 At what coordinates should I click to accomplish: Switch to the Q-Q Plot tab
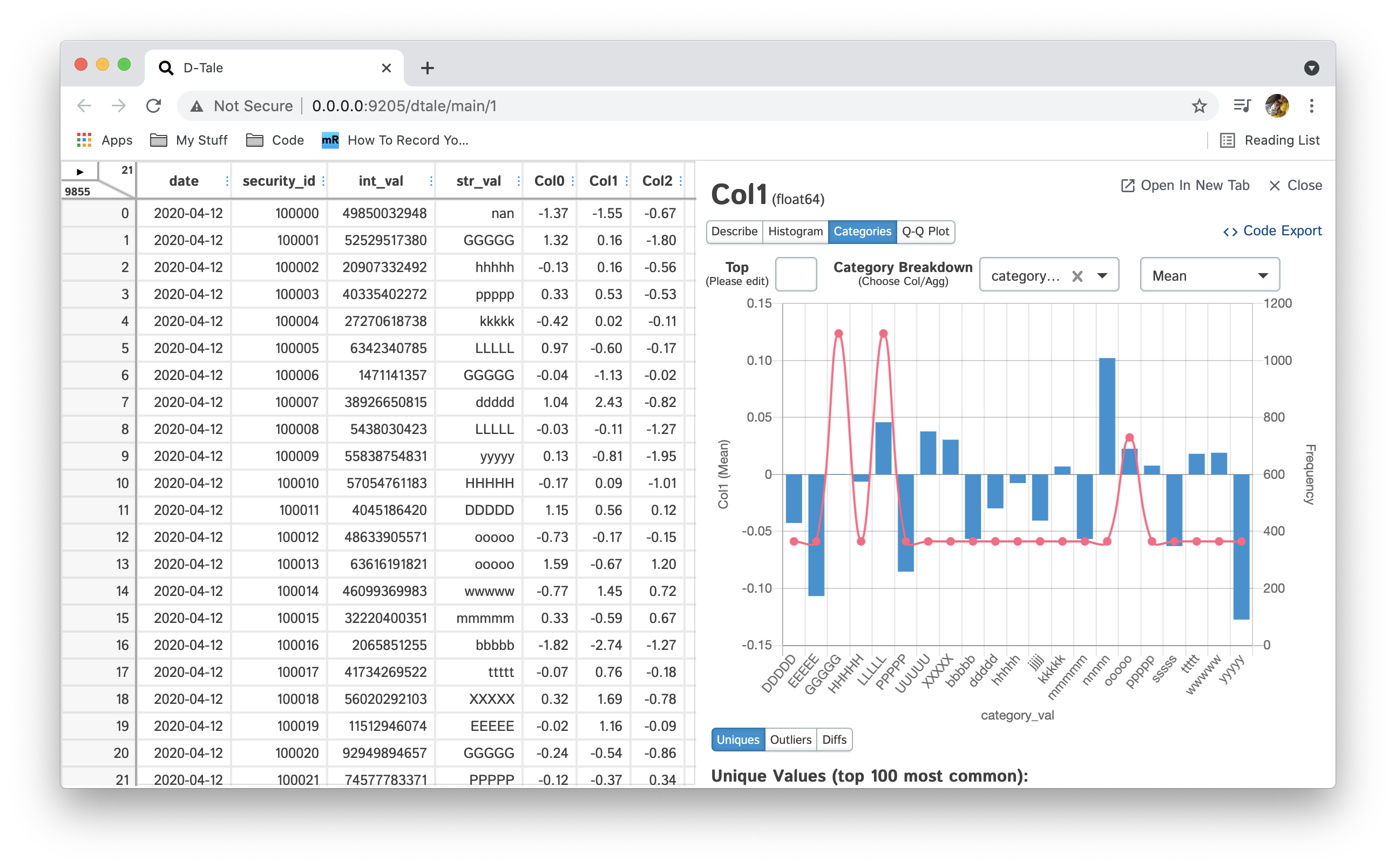[925, 232]
